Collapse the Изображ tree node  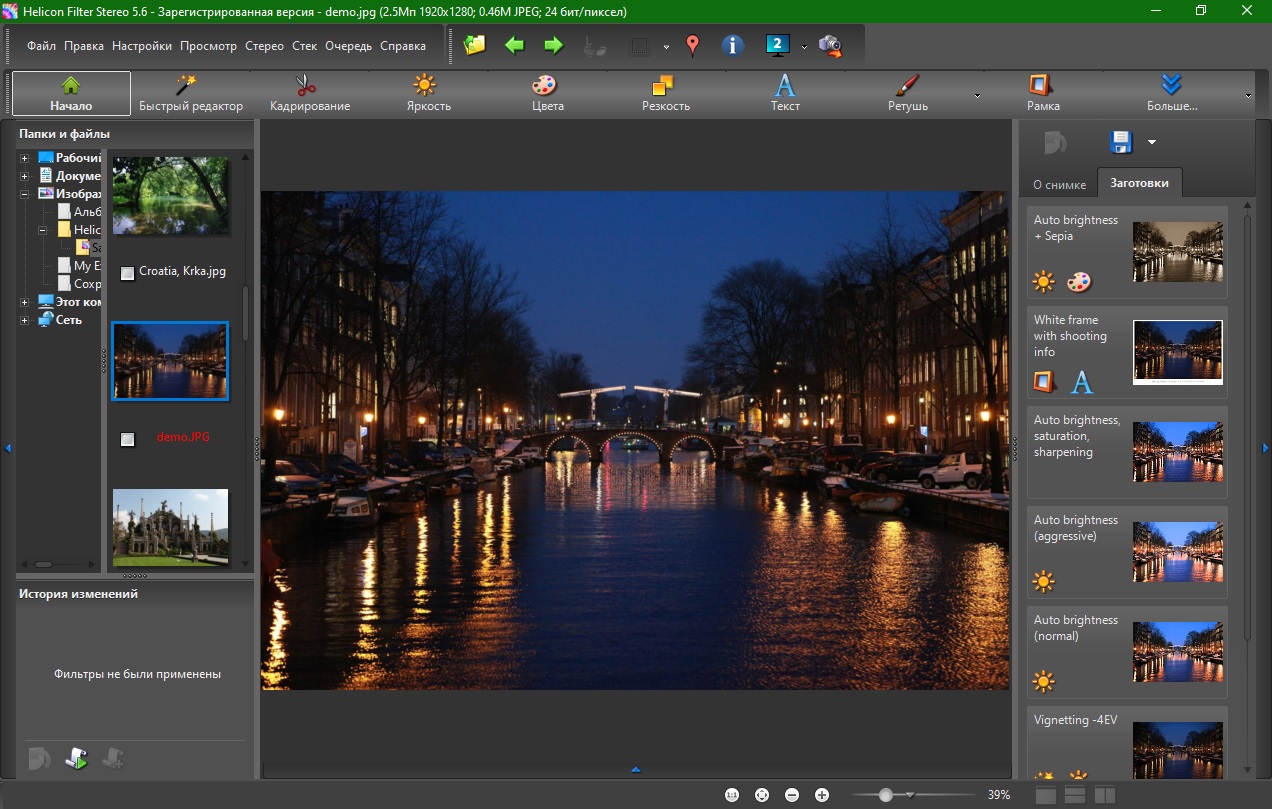click(x=25, y=194)
